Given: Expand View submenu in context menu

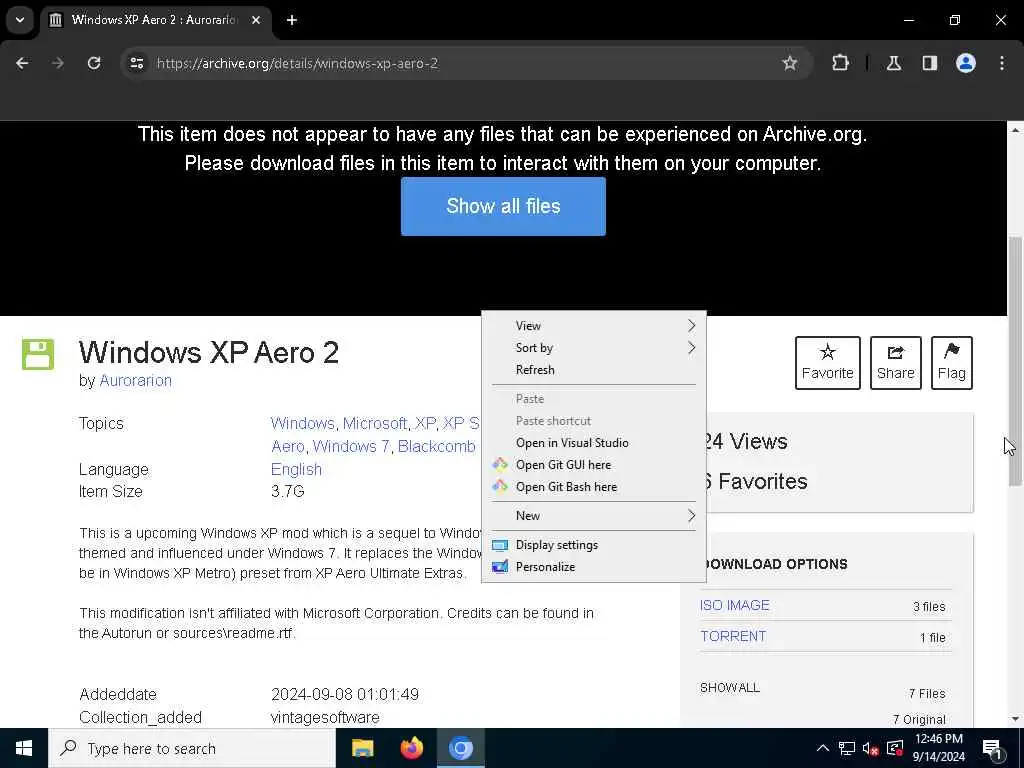Looking at the screenshot, I should click(594, 325).
